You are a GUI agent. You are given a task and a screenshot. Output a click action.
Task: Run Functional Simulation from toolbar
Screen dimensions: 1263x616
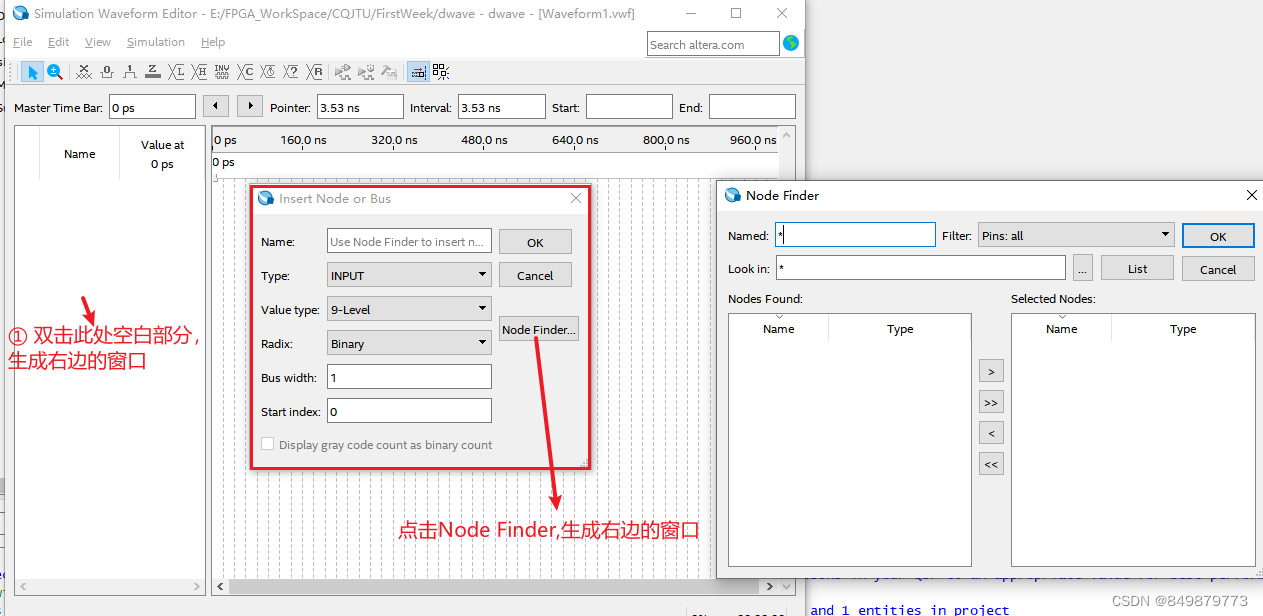tap(343, 72)
